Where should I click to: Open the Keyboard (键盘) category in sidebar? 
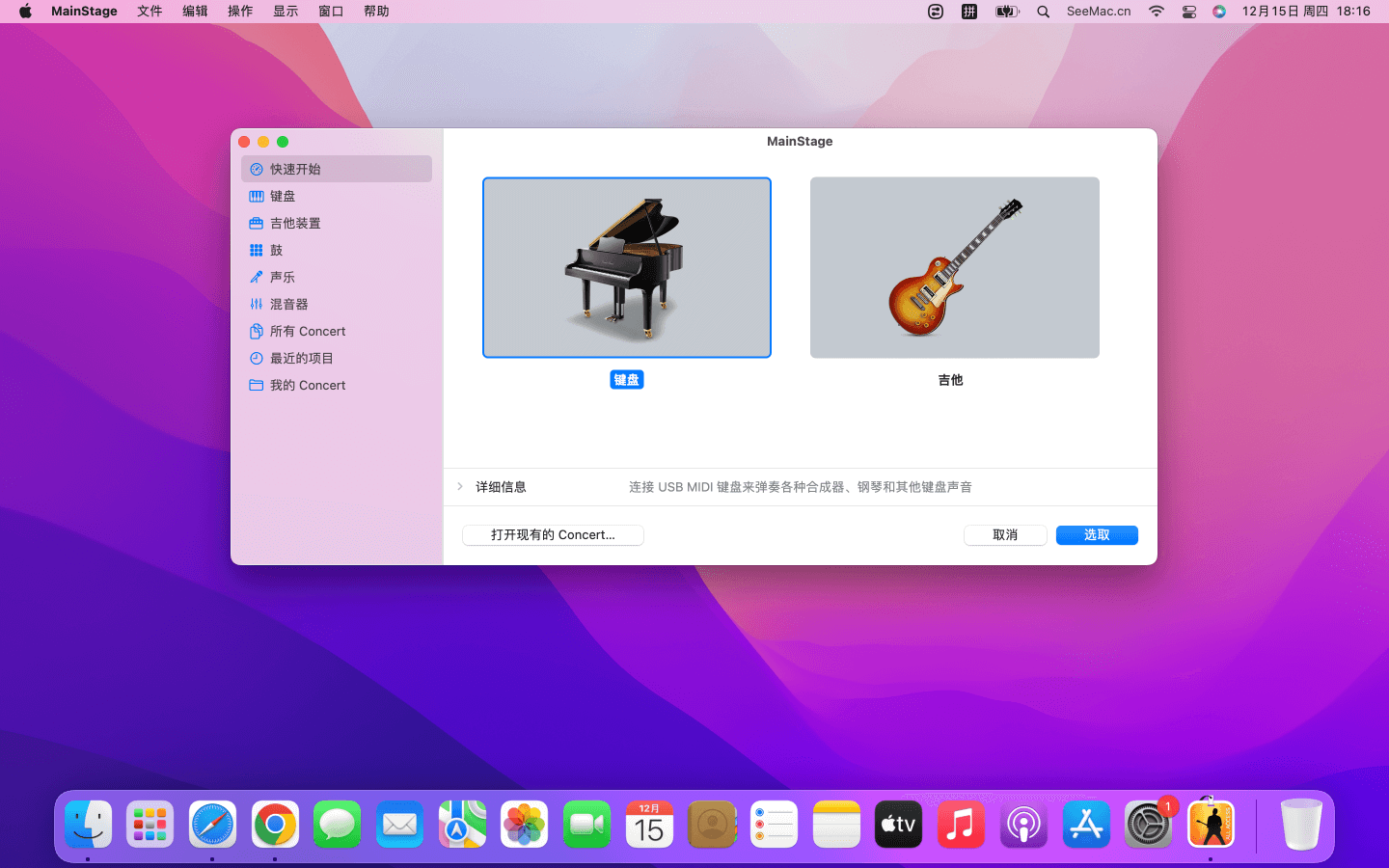tap(337, 196)
